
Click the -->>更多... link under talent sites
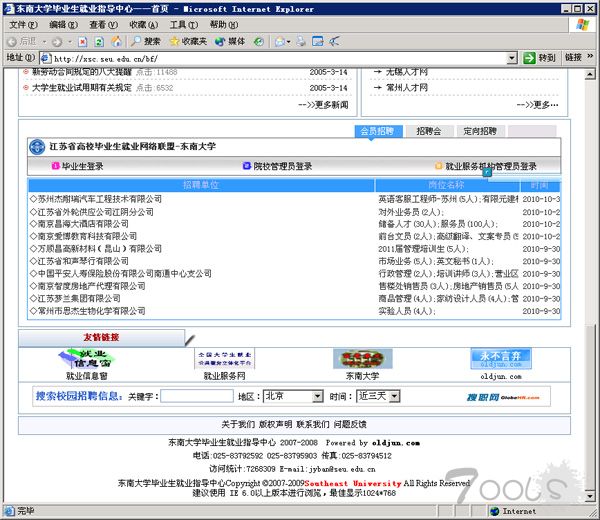pyautogui.click(x=538, y=104)
